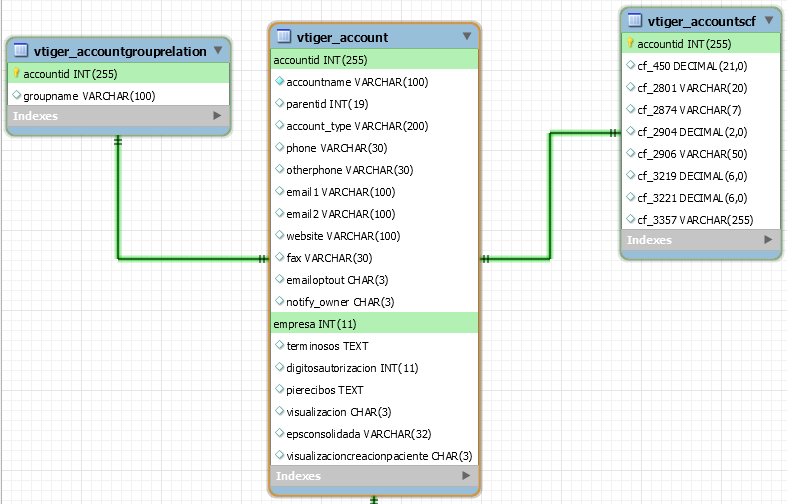Collapse the vtiger_accountgrouprelation table

pyautogui.click(x=218, y=50)
